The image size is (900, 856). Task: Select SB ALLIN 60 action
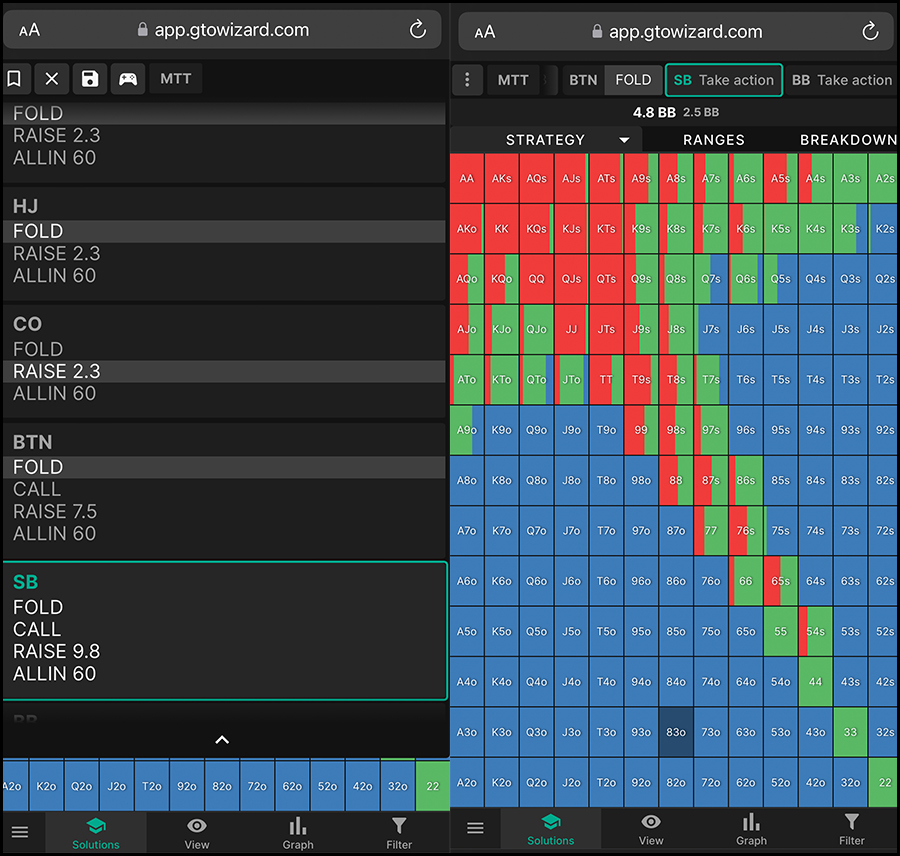point(224,674)
